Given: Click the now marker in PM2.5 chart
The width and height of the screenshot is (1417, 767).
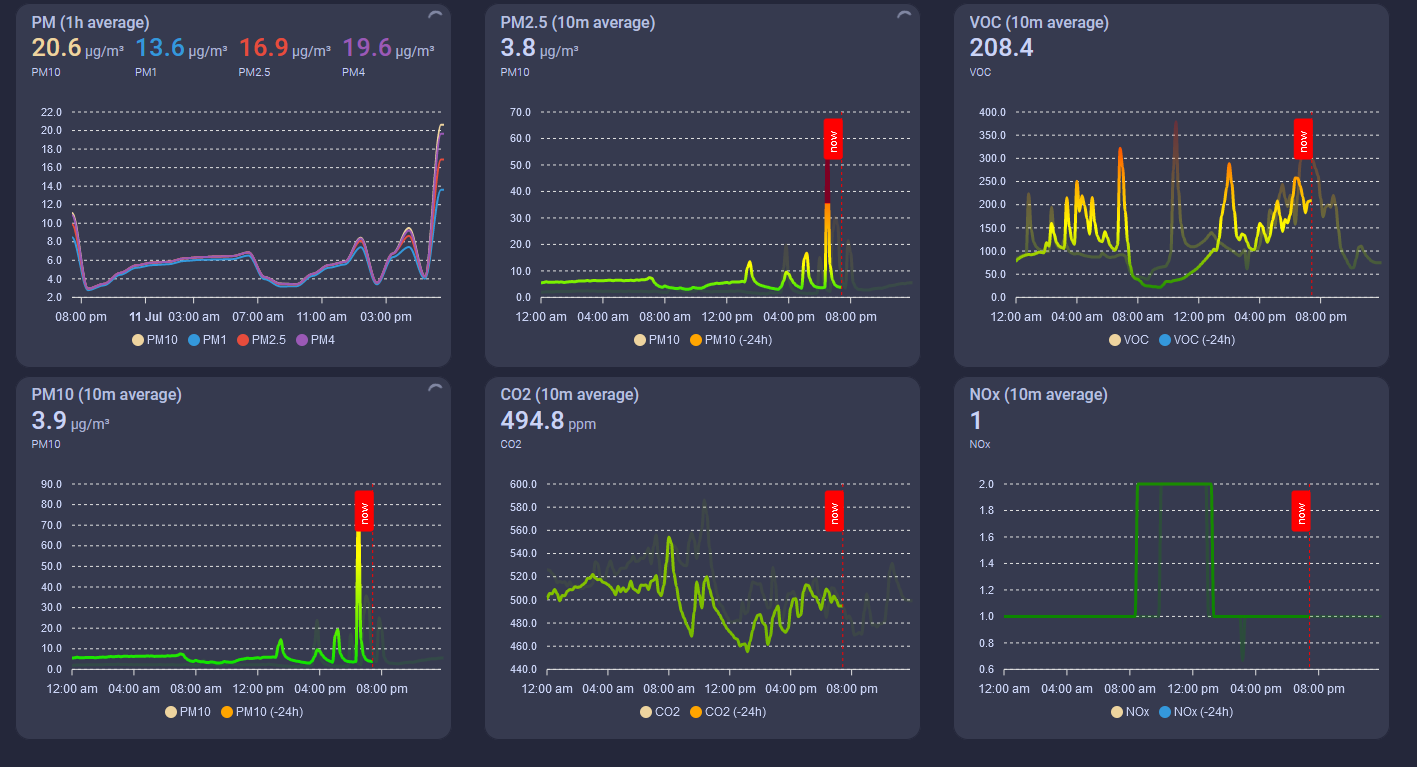Looking at the screenshot, I should 833,138.
